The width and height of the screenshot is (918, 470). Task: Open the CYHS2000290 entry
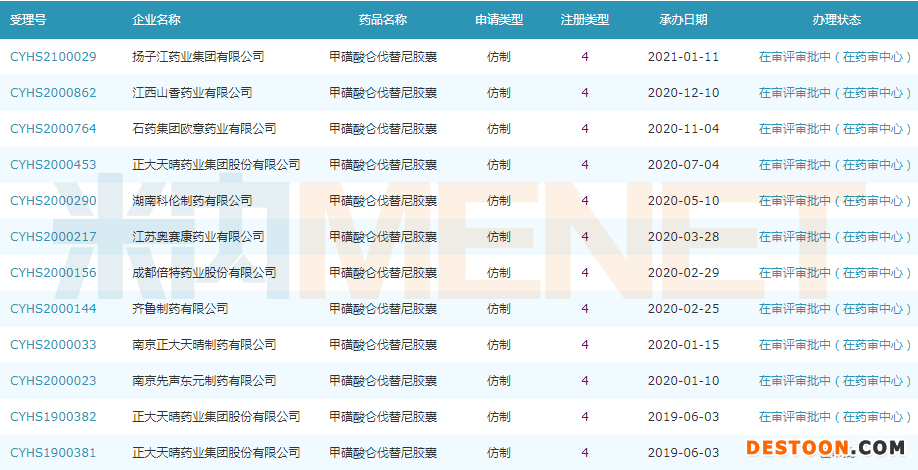[53, 201]
